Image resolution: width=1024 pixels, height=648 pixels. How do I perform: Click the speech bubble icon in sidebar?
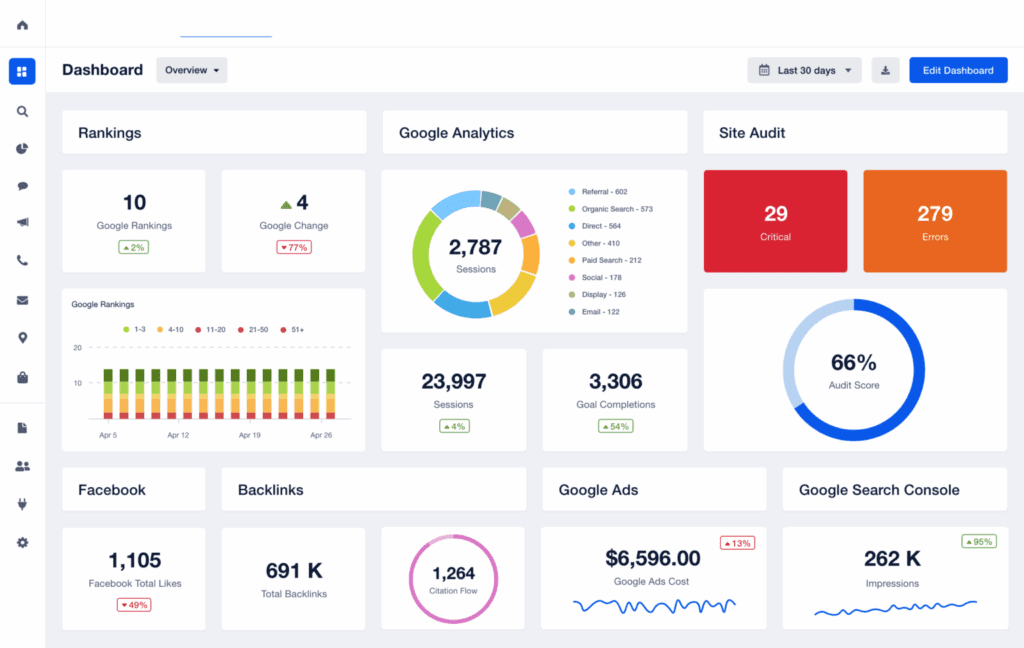22,186
